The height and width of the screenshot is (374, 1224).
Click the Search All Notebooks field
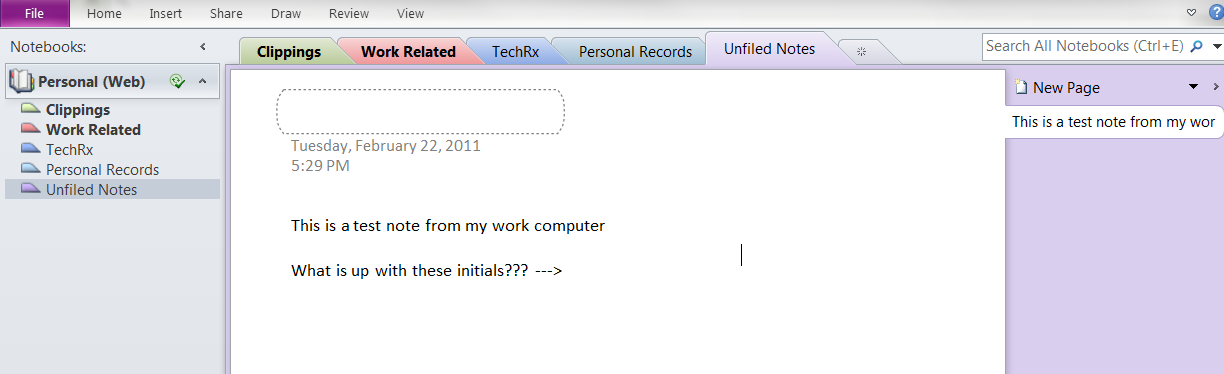click(x=1085, y=46)
